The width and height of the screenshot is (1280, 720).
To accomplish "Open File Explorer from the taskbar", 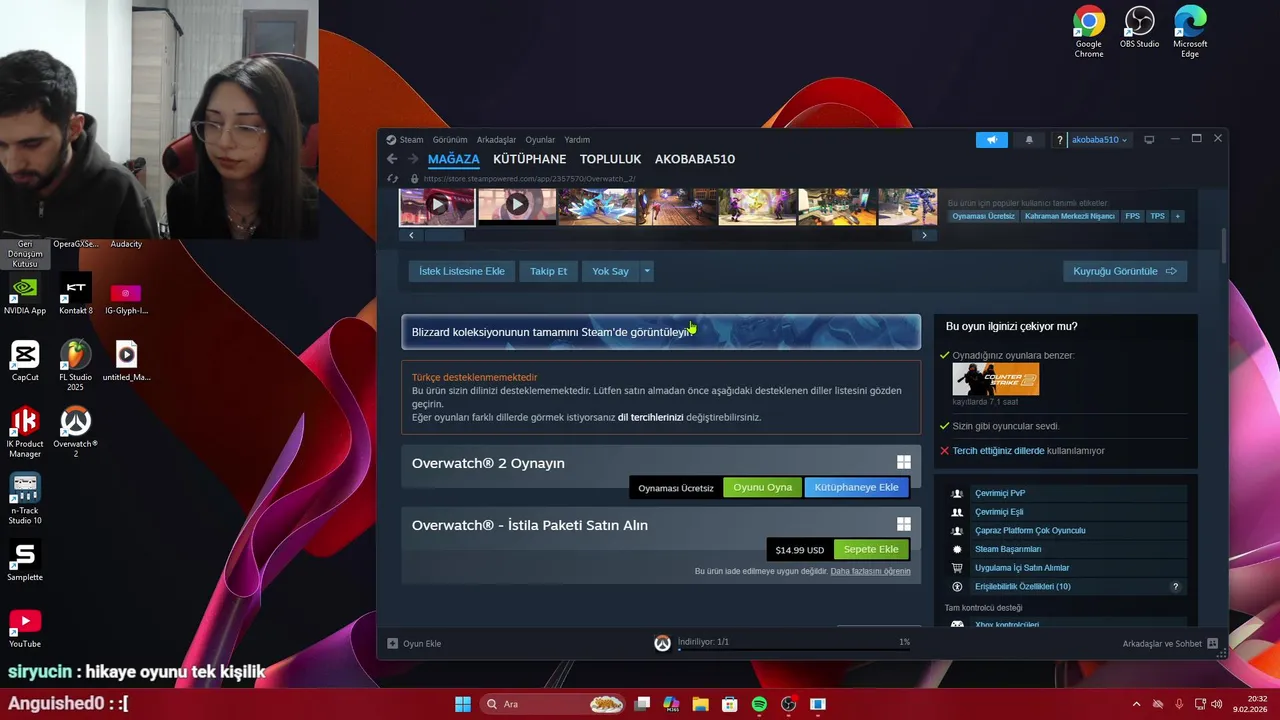I will click(700, 704).
